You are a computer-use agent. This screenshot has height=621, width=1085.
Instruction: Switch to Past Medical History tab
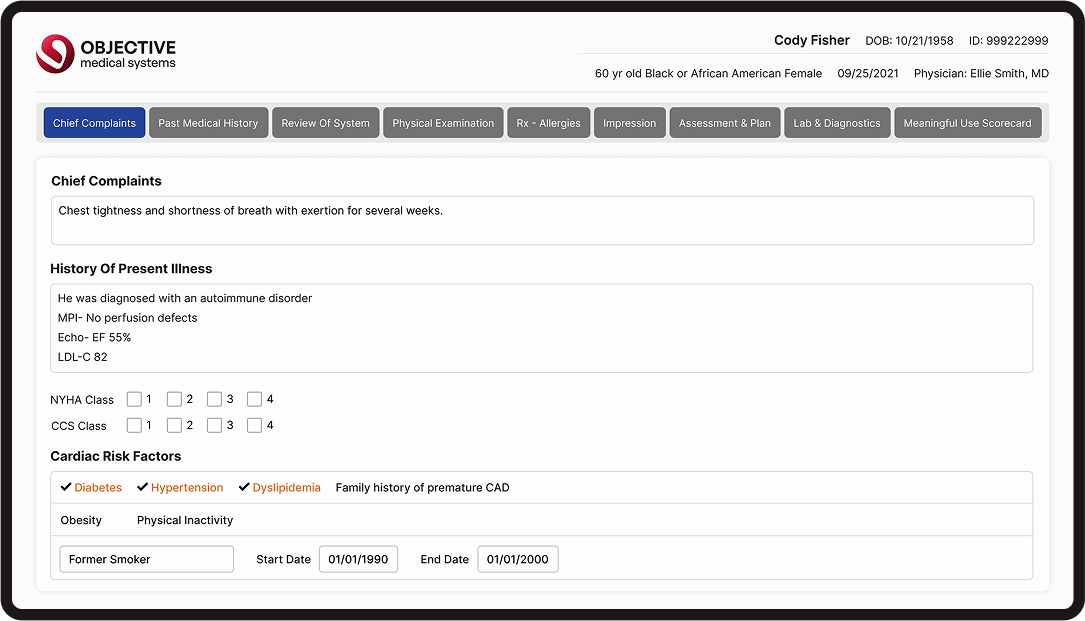coord(208,123)
